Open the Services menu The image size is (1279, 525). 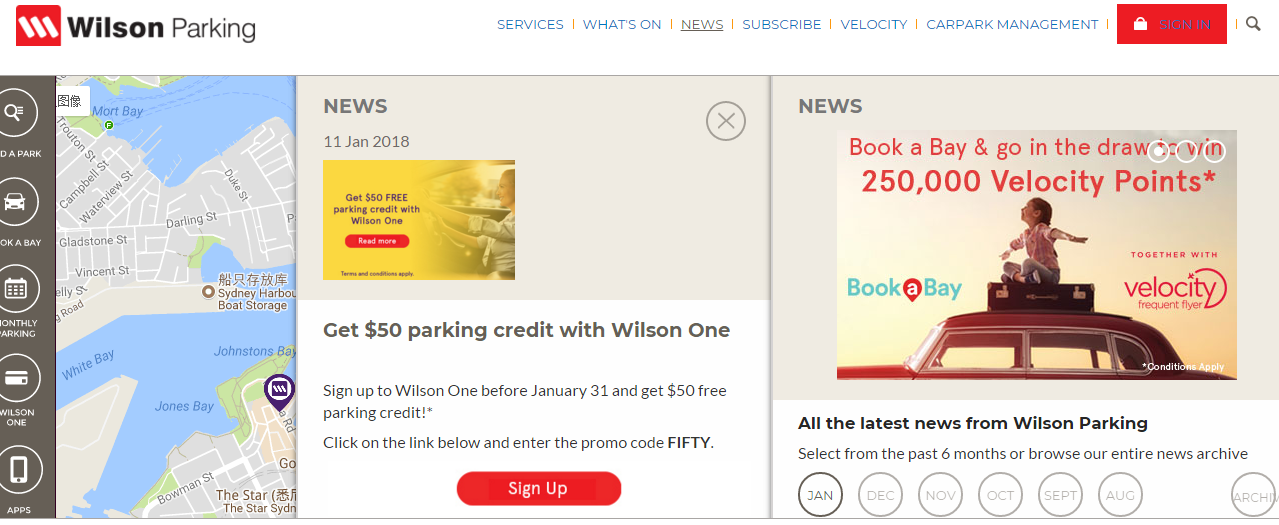pyautogui.click(x=530, y=24)
